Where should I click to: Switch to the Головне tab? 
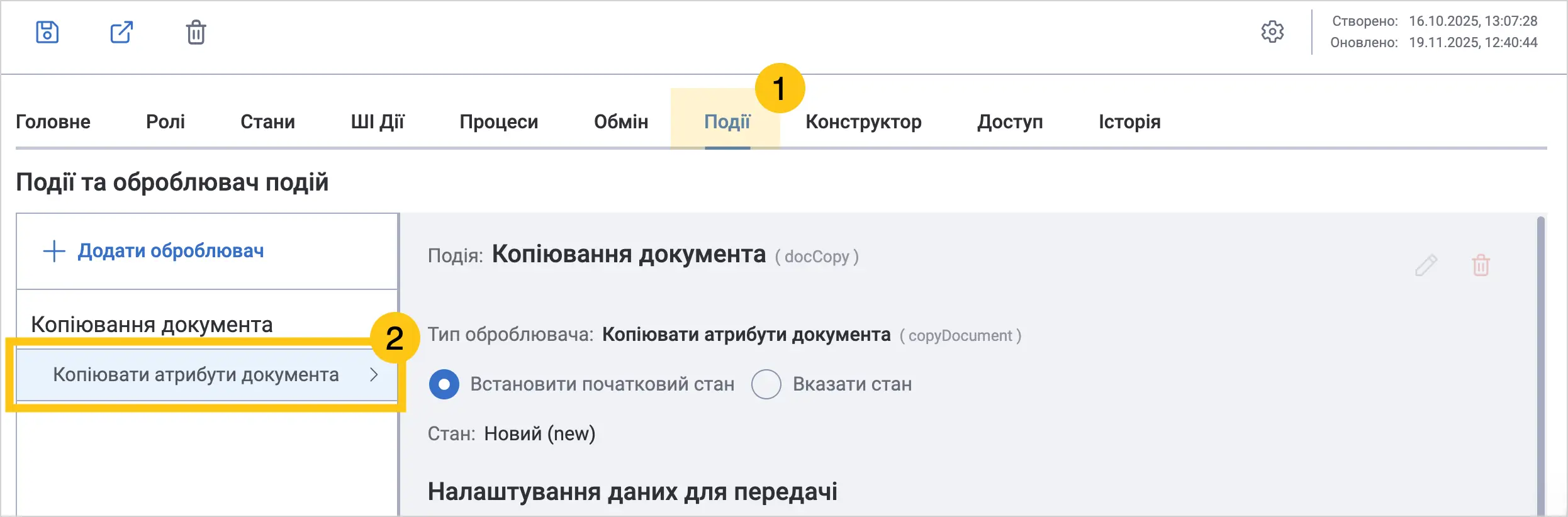point(53,121)
